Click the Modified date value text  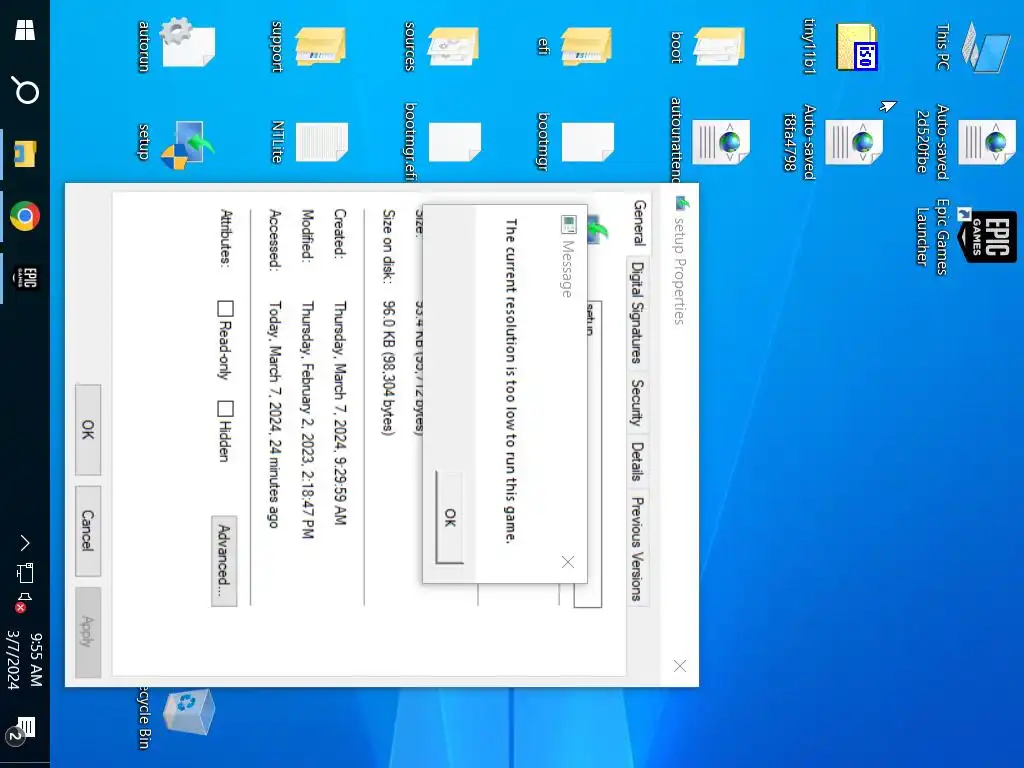[307, 419]
